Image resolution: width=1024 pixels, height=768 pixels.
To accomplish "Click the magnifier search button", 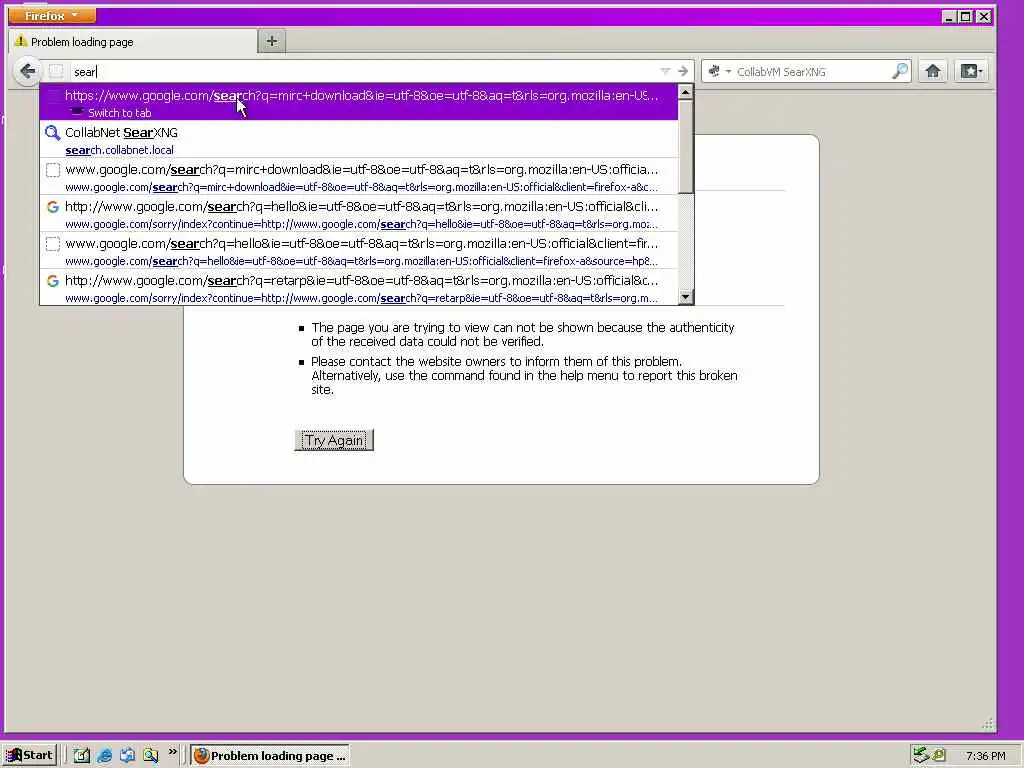I will click(x=900, y=71).
